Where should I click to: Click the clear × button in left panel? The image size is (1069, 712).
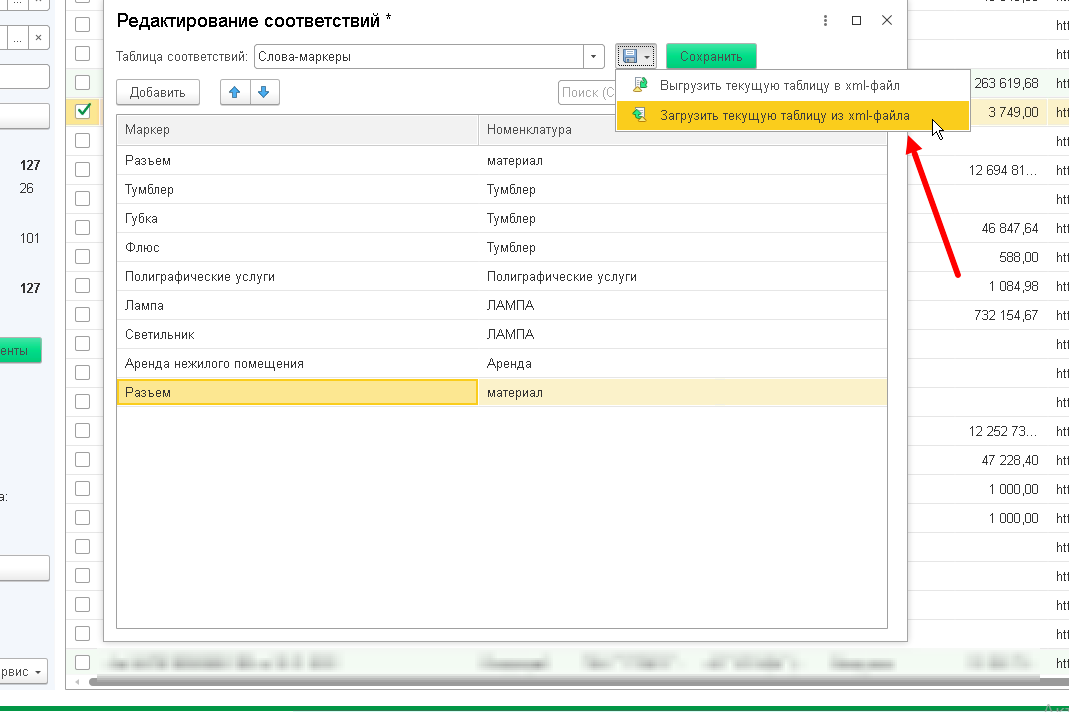[38, 38]
